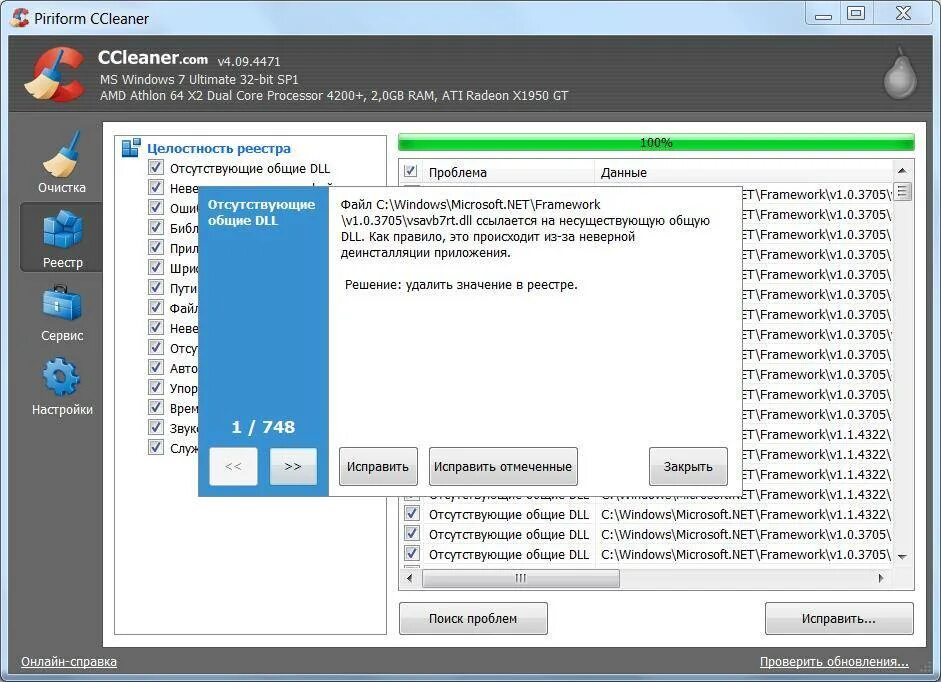Image resolution: width=941 pixels, height=682 pixels.
Task: Click the scan progress bar at 100%
Action: pos(656,143)
